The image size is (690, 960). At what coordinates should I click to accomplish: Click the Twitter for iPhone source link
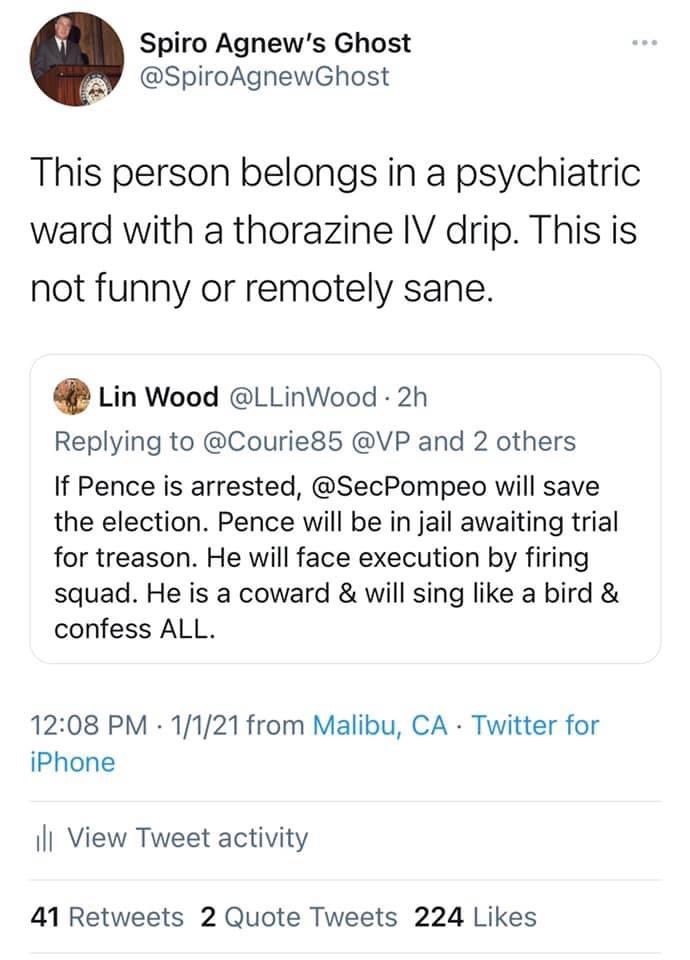coord(535,725)
